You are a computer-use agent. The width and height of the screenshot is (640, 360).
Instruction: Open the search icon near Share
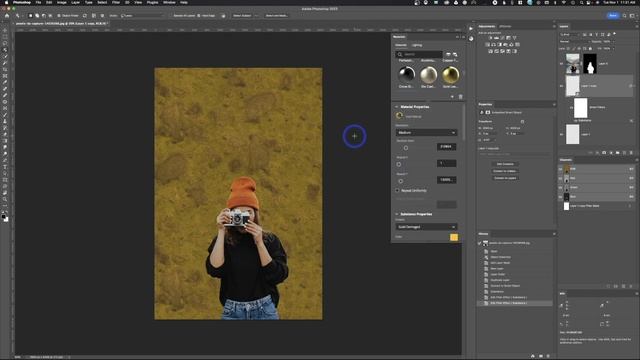click(624, 16)
